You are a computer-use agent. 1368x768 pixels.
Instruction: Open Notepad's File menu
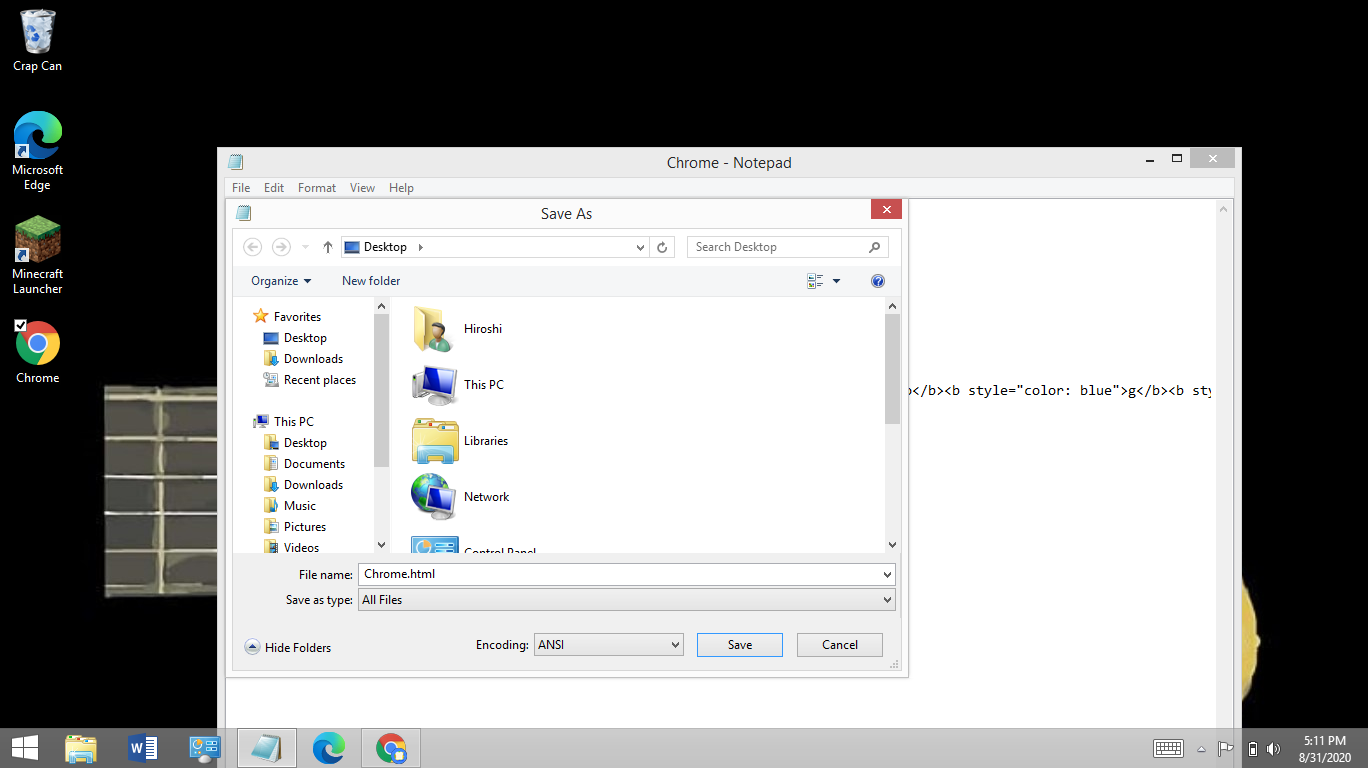tap(241, 188)
